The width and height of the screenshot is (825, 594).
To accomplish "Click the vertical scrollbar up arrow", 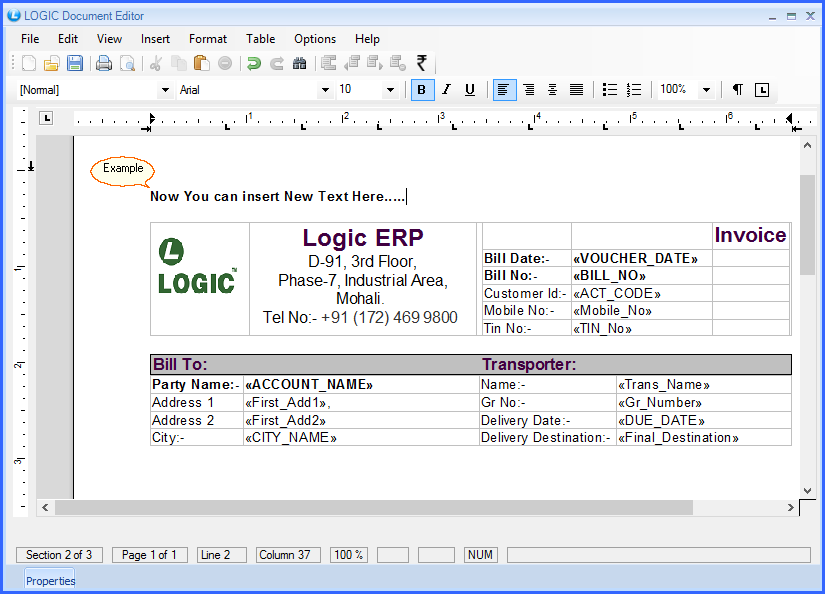I will (807, 145).
